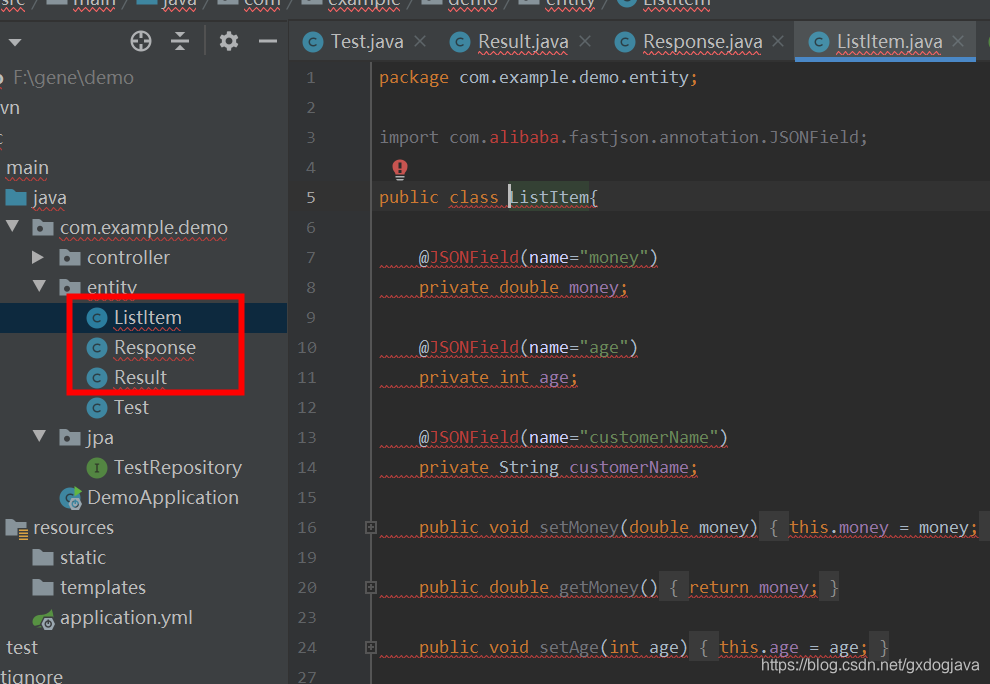Collapse All folders using the toolbar icon
Viewport: 990px width, 684px height.
tap(182, 41)
